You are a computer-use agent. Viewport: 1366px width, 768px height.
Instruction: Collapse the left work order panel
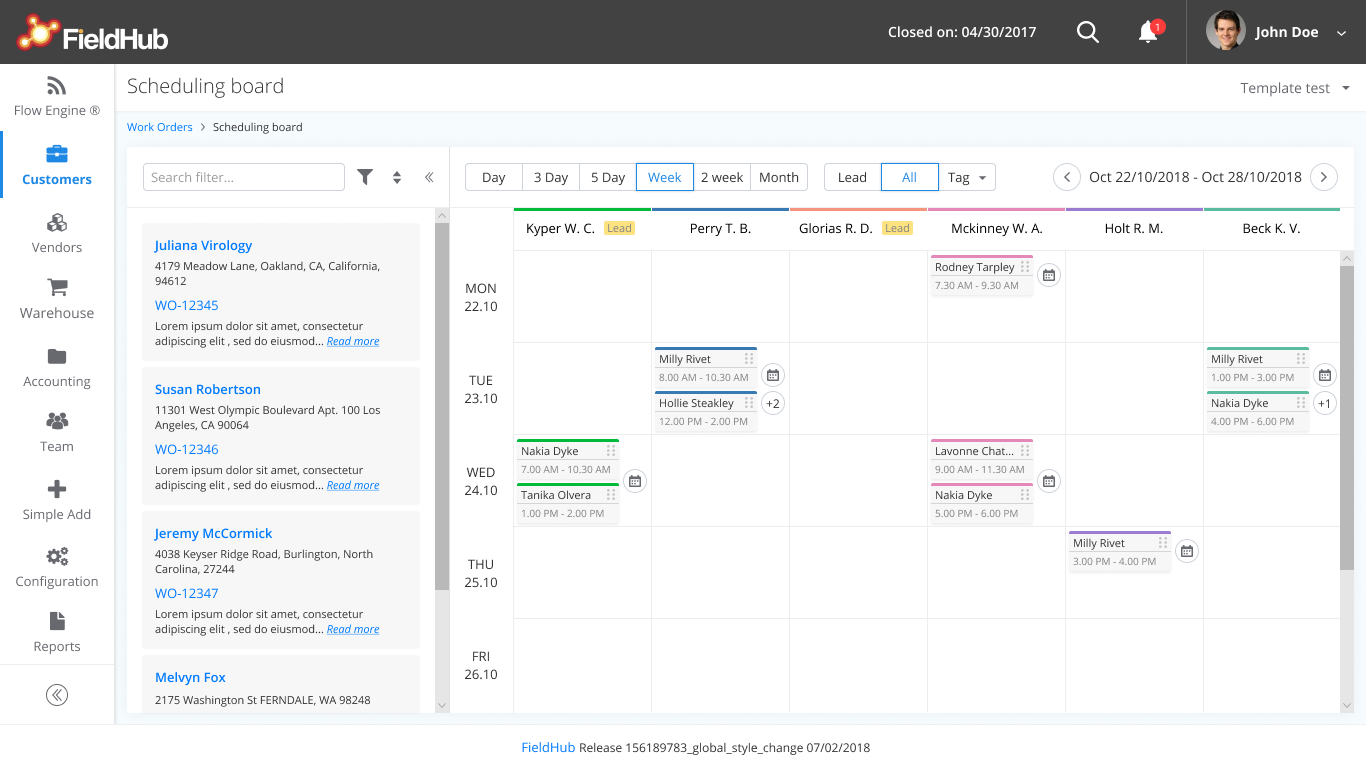[x=429, y=176]
